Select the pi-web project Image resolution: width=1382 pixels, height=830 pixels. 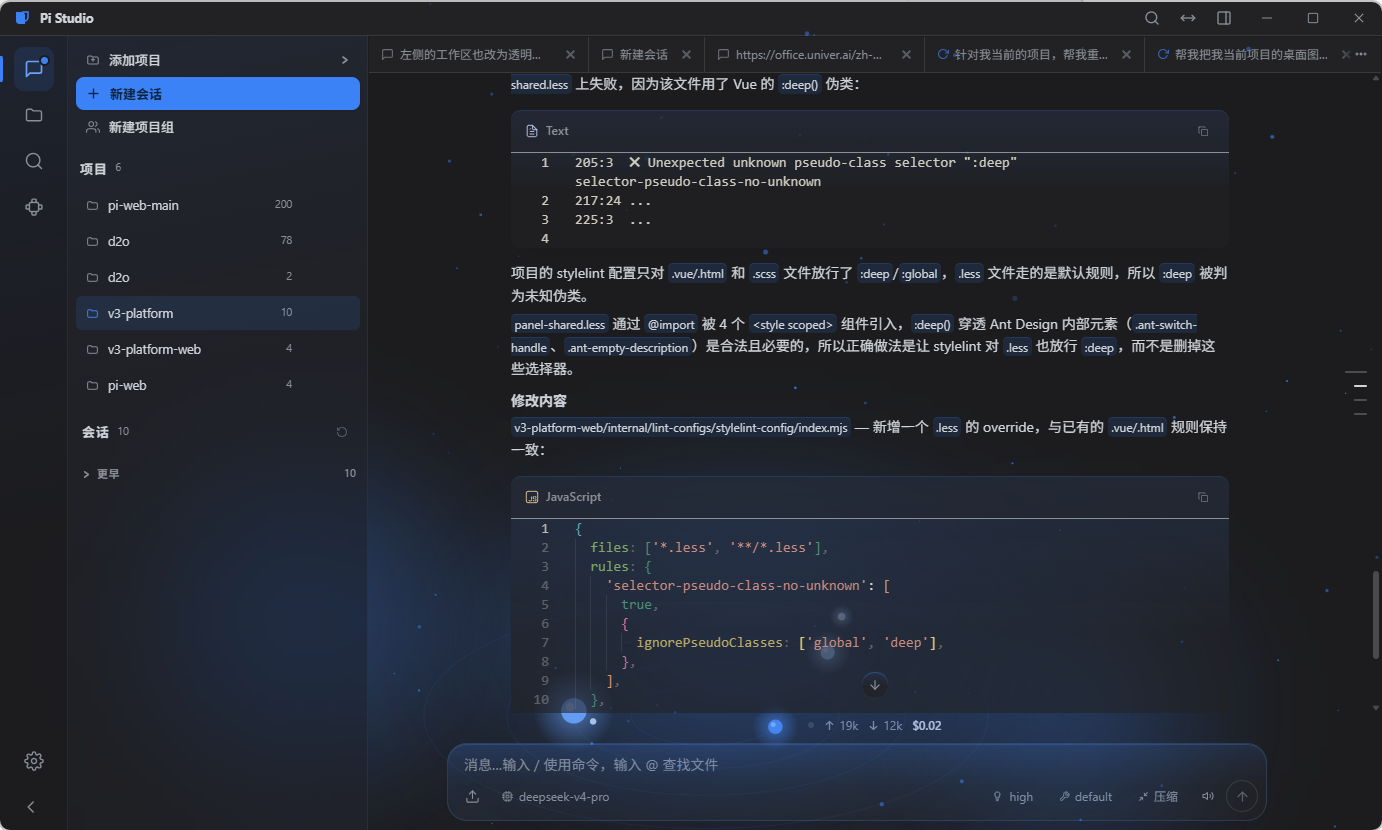pyautogui.click(x=218, y=385)
